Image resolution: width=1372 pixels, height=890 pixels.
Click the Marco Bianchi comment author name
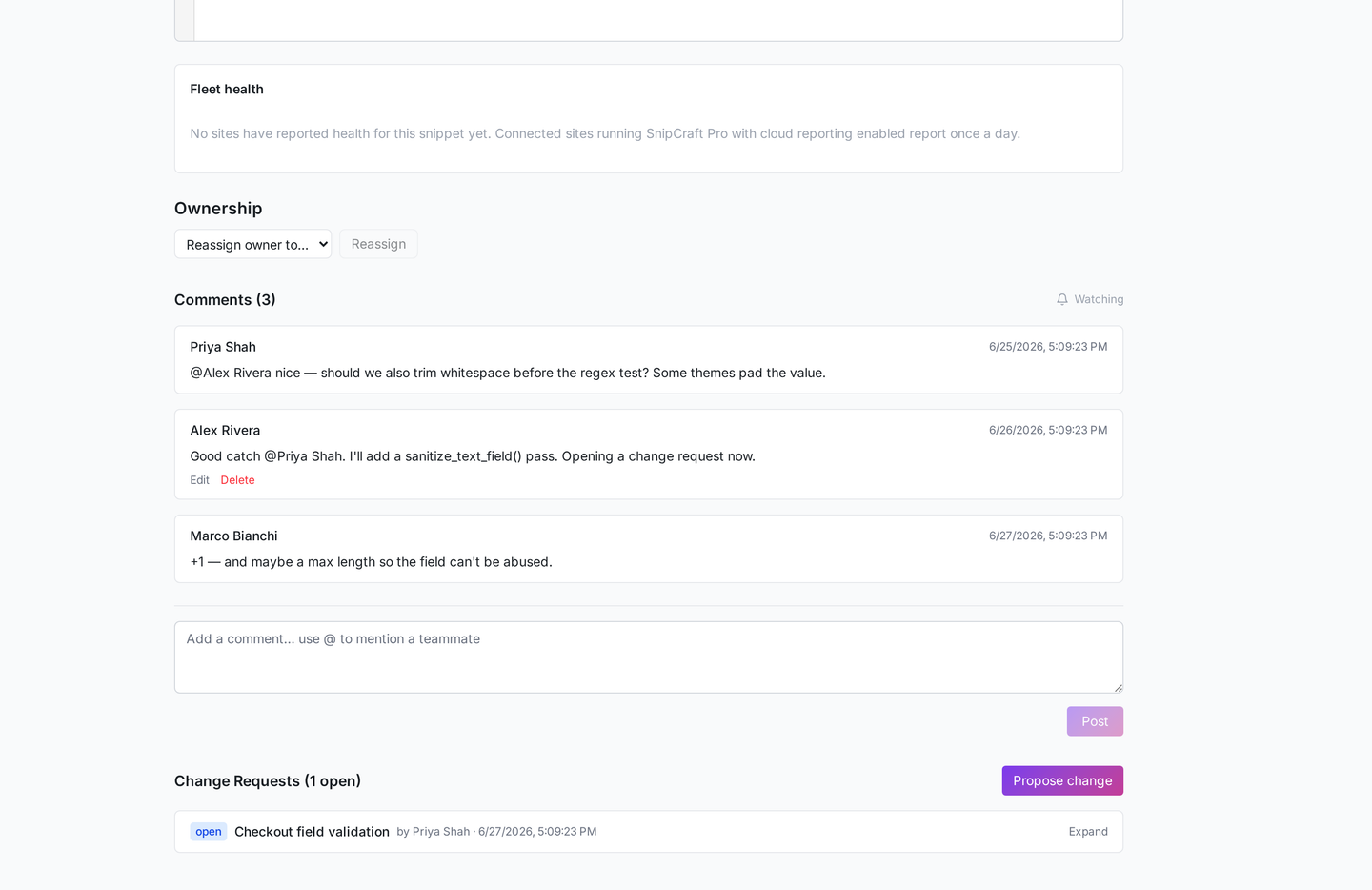233,536
